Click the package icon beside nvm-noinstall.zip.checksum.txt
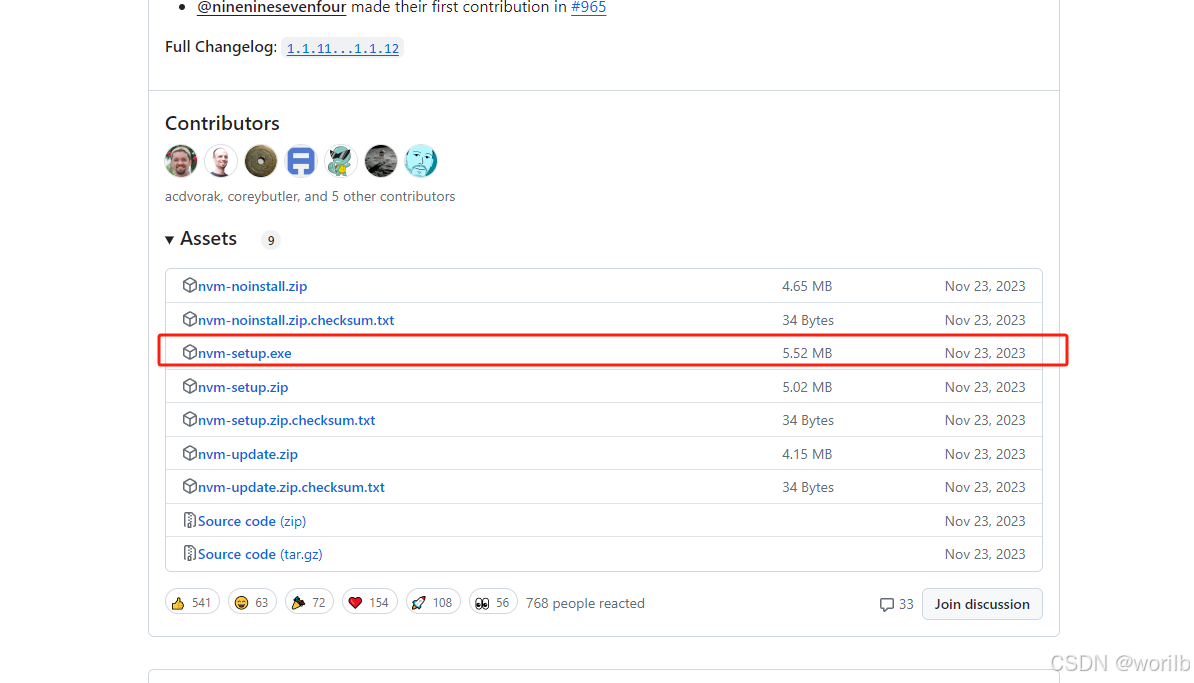 click(x=190, y=319)
